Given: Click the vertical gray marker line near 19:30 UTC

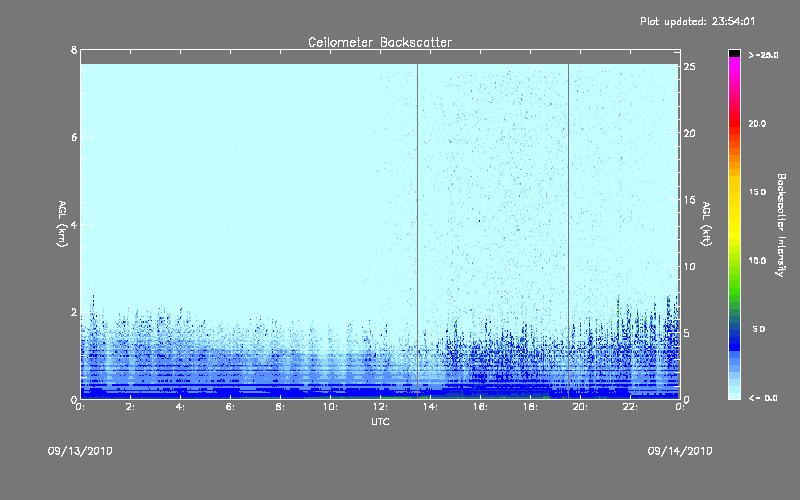Looking at the screenshot, I should coord(568,231).
